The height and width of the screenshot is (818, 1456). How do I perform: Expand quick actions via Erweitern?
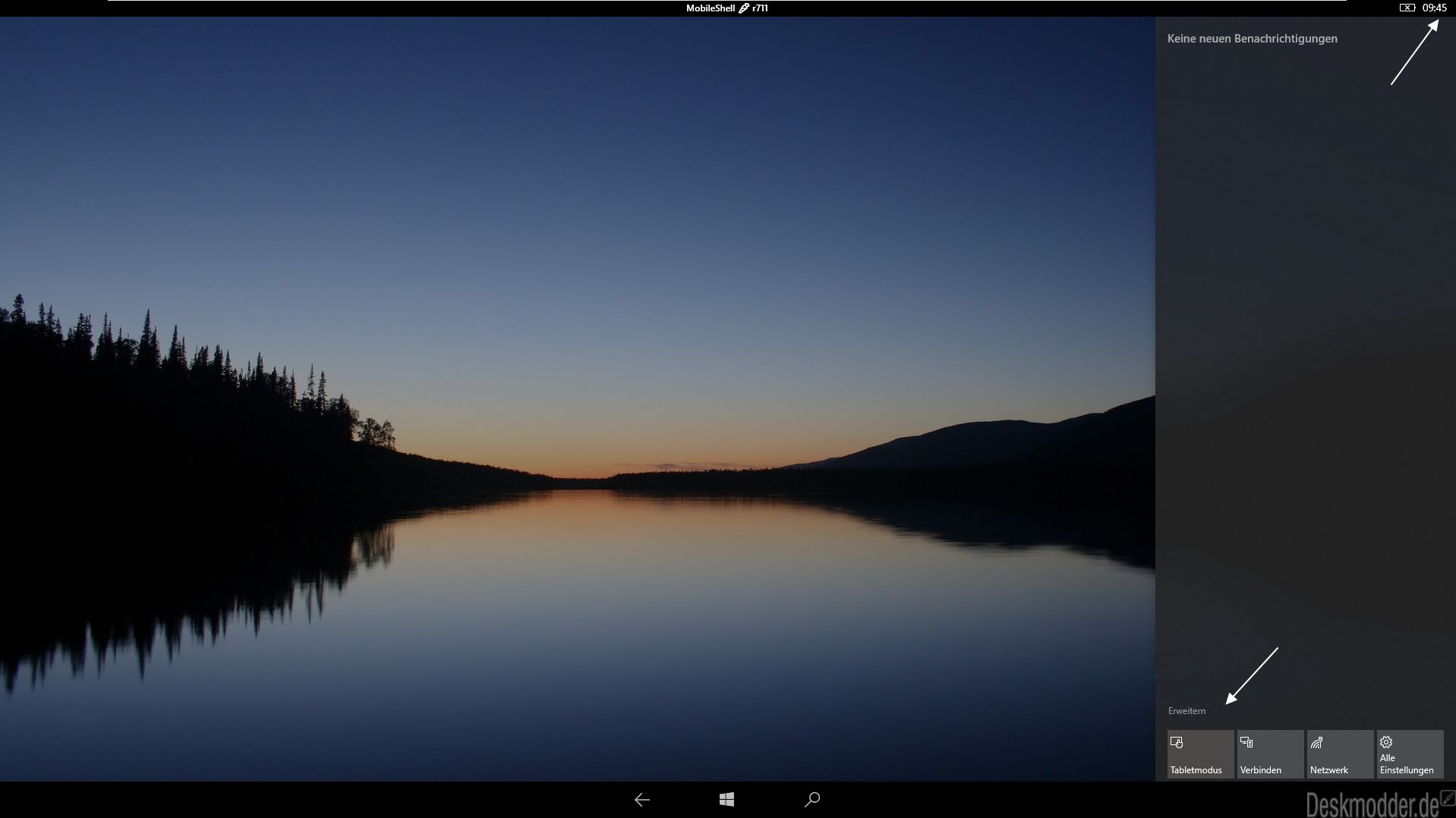point(1187,711)
